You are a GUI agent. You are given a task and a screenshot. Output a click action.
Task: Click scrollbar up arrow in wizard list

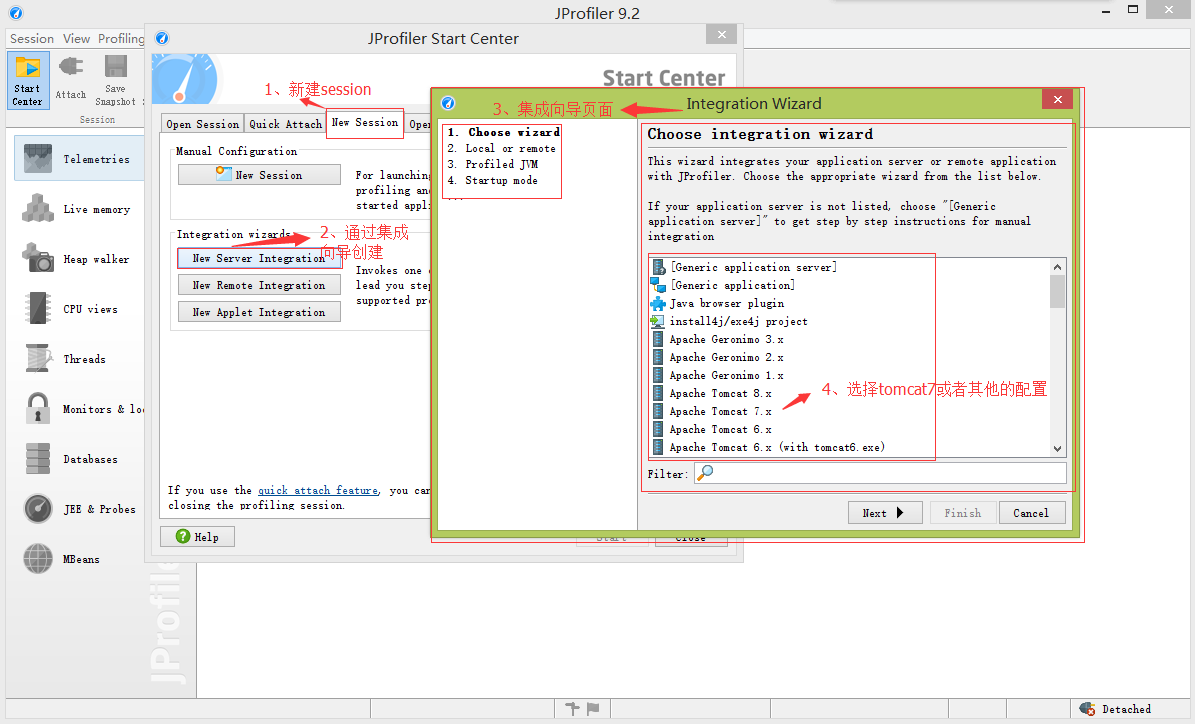pyautogui.click(x=1057, y=267)
